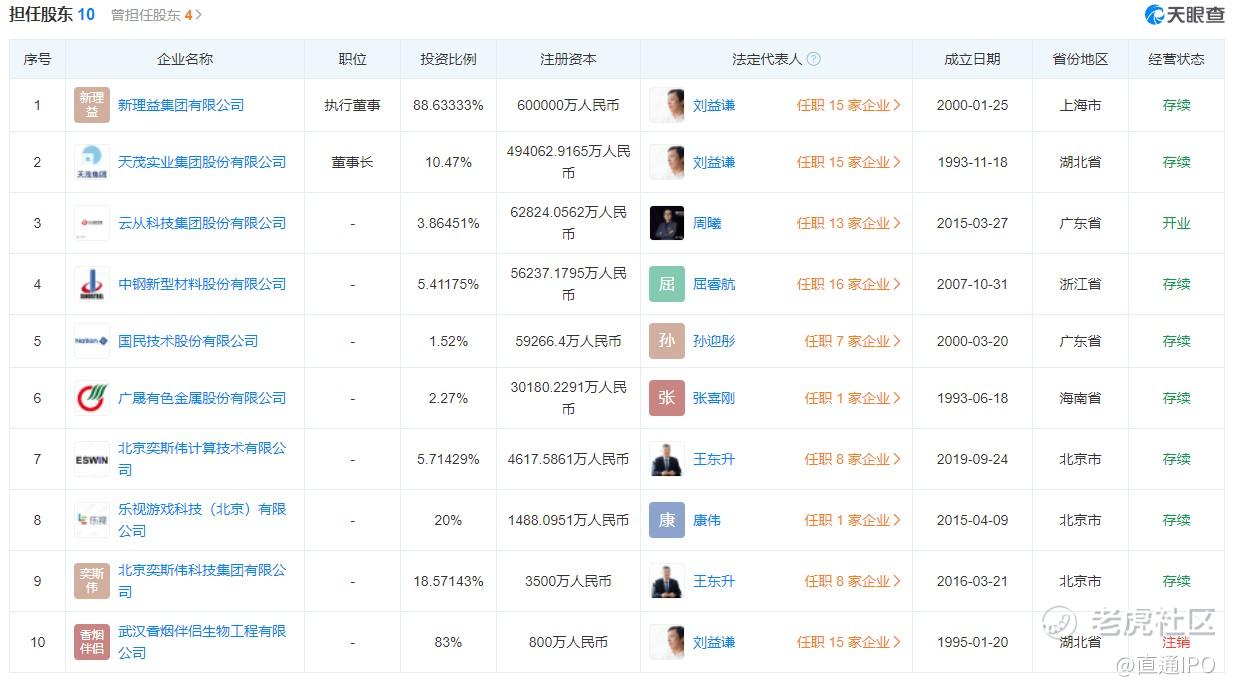Click the 88.63333% investment ratio cell
This screenshot has height=693, width=1239.
(x=448, y=105)
